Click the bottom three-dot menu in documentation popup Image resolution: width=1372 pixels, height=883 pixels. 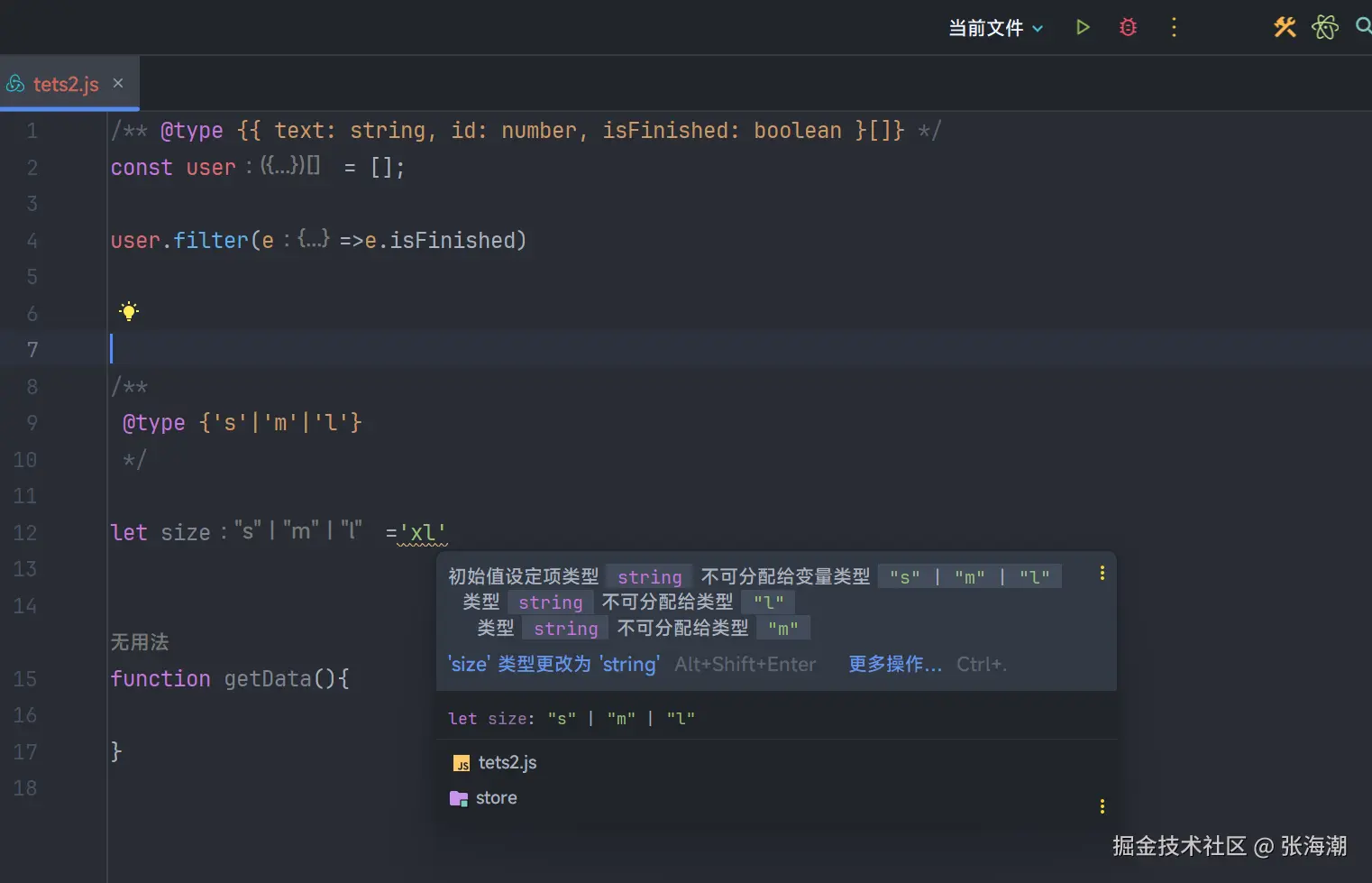(1102, 806)
